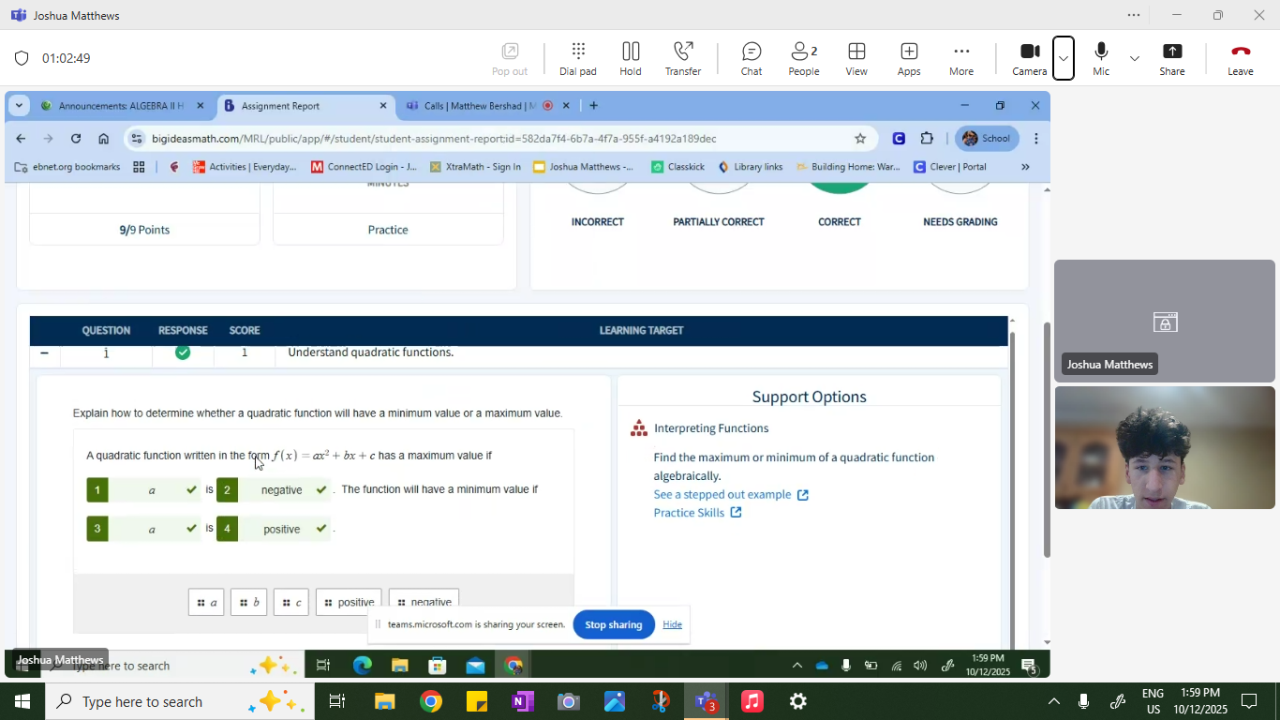Viewport: 1280px width, 720px height.
Task: Open the School profile in Chrome
Action: pos(986,138)
